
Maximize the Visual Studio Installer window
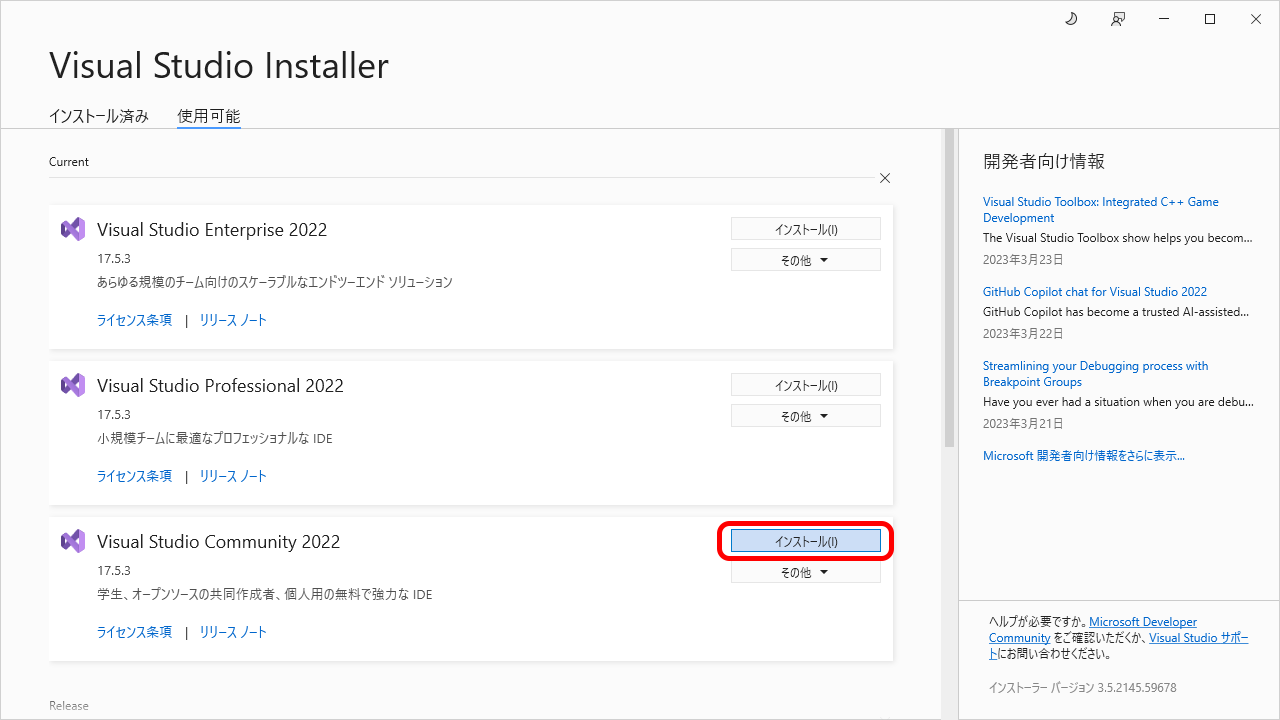pyautogui.click(x=1210, y=19)
